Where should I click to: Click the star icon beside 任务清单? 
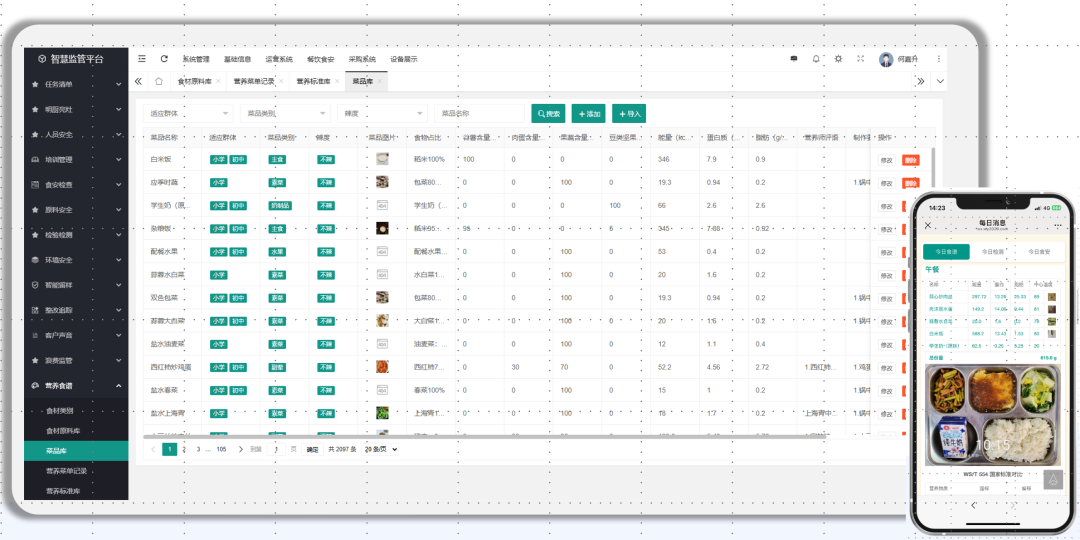tap(35, 84)
